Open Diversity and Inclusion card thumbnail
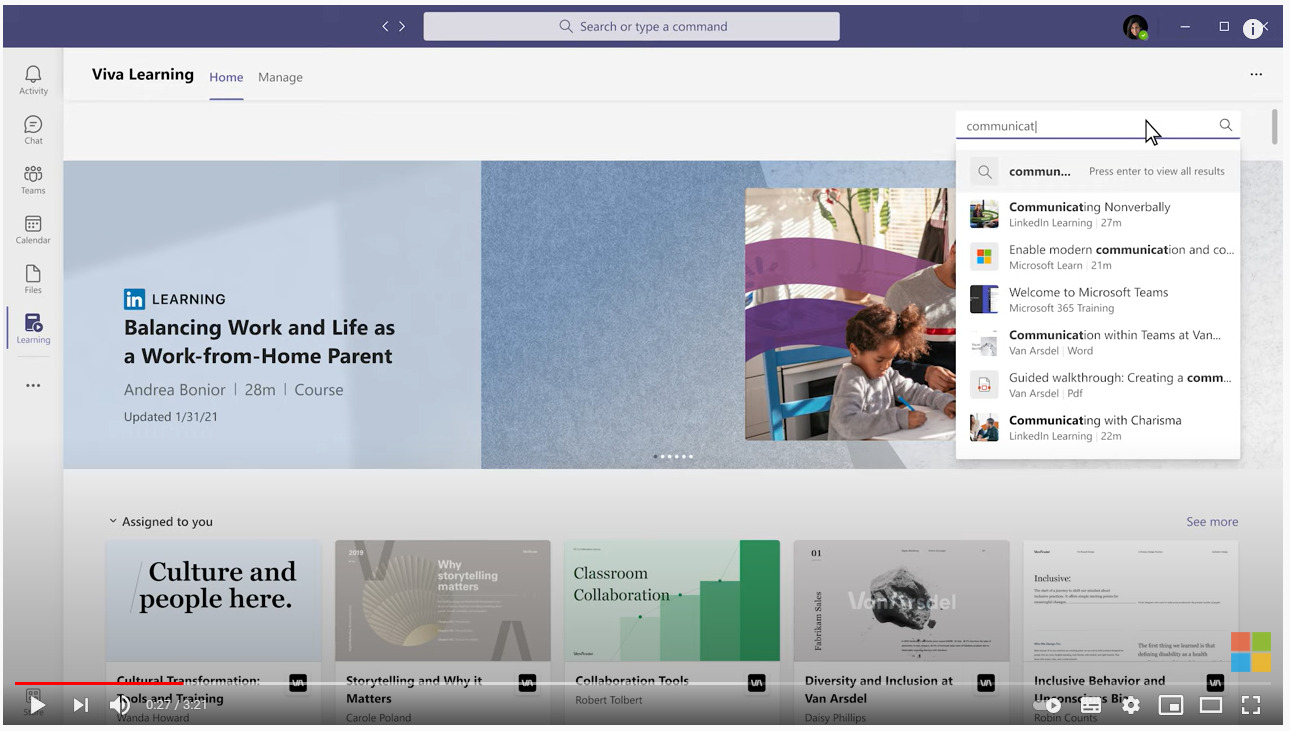Viewport: 1290px width, 731px height. (901, 600)
